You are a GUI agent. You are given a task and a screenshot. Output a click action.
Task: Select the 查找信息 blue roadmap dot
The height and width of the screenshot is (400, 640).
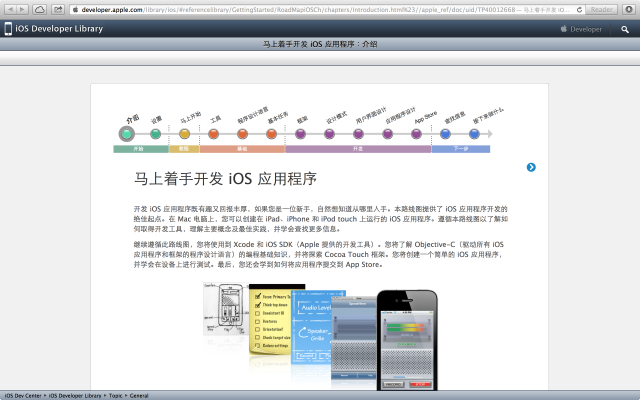point(445,133)
